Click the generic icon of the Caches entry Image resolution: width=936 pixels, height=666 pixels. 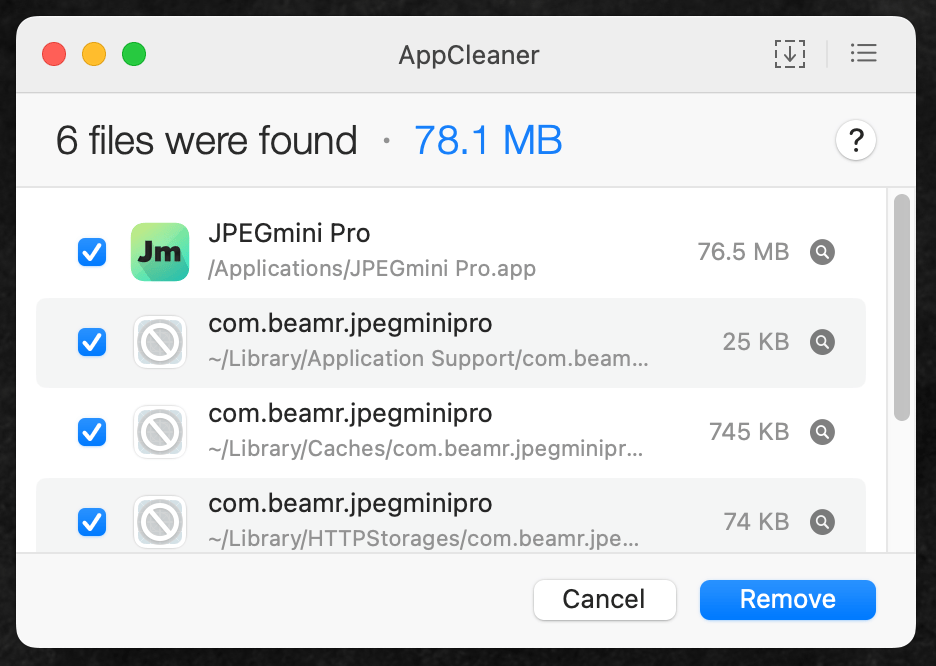click(x=160, y=432)
